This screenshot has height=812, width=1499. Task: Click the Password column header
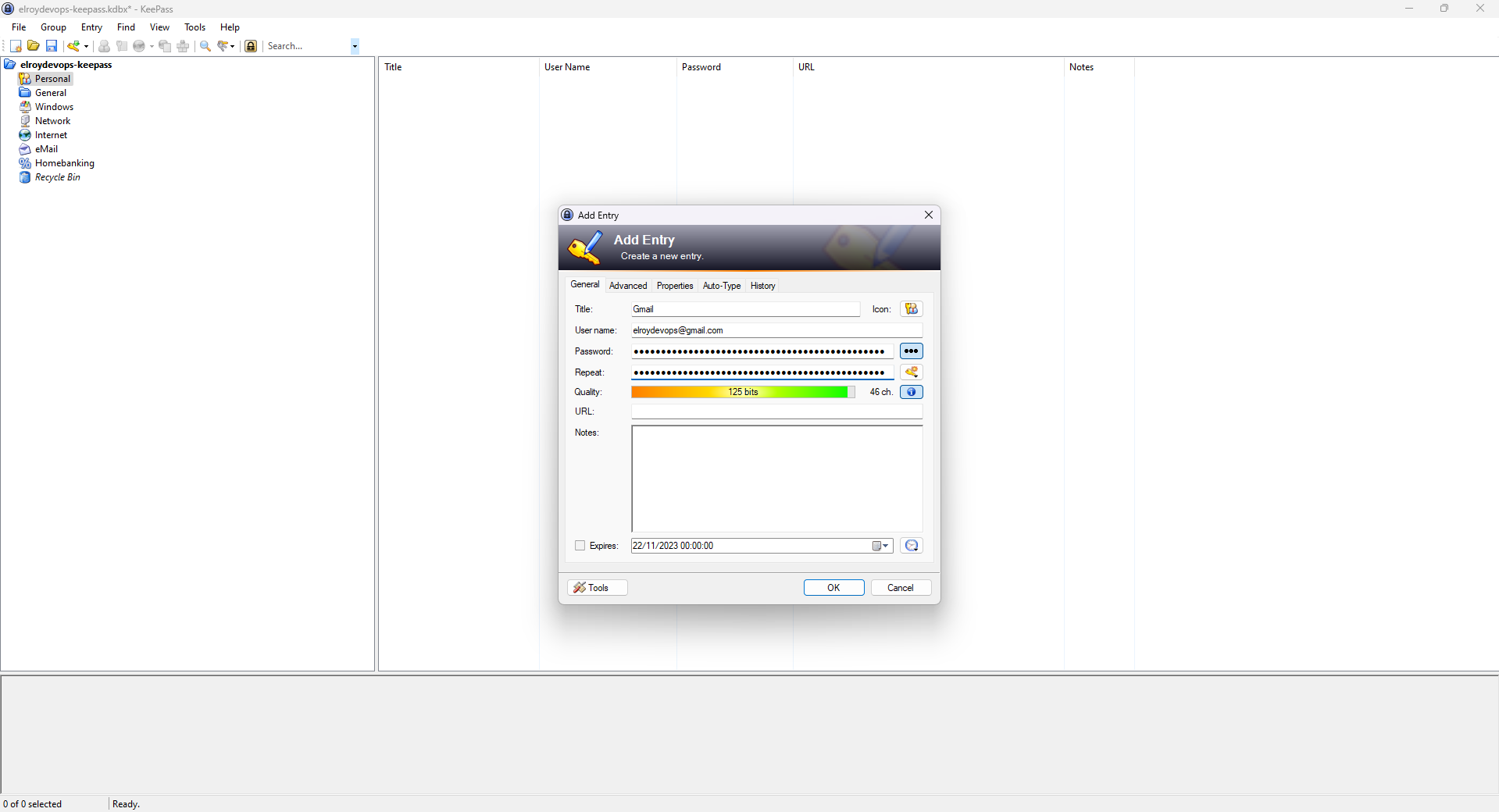[x=735, y=67]
